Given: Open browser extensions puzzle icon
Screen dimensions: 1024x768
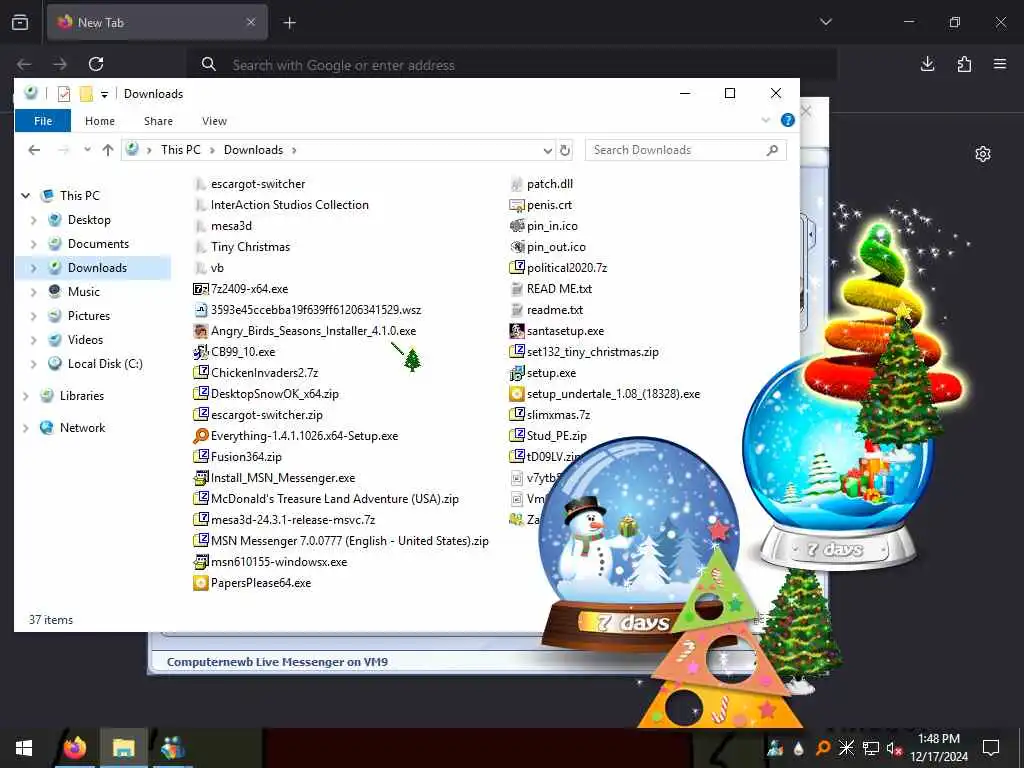Looking at the screenshot, I should [x=964, y=64].
